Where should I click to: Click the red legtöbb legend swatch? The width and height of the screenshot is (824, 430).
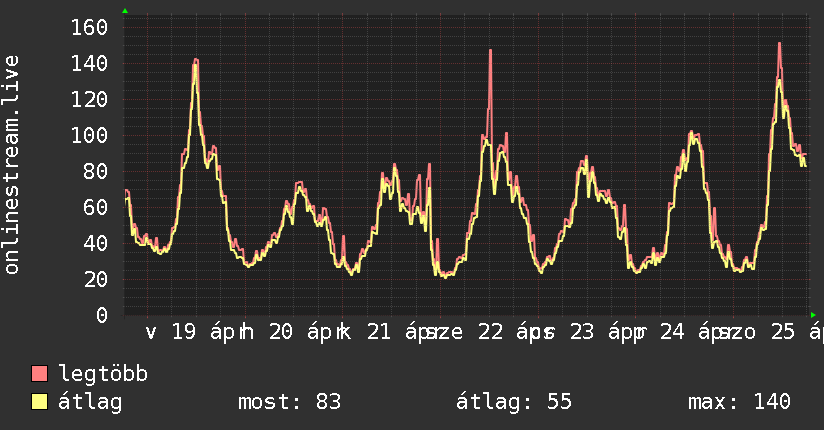pyautogui.click(x=39, y=374)
